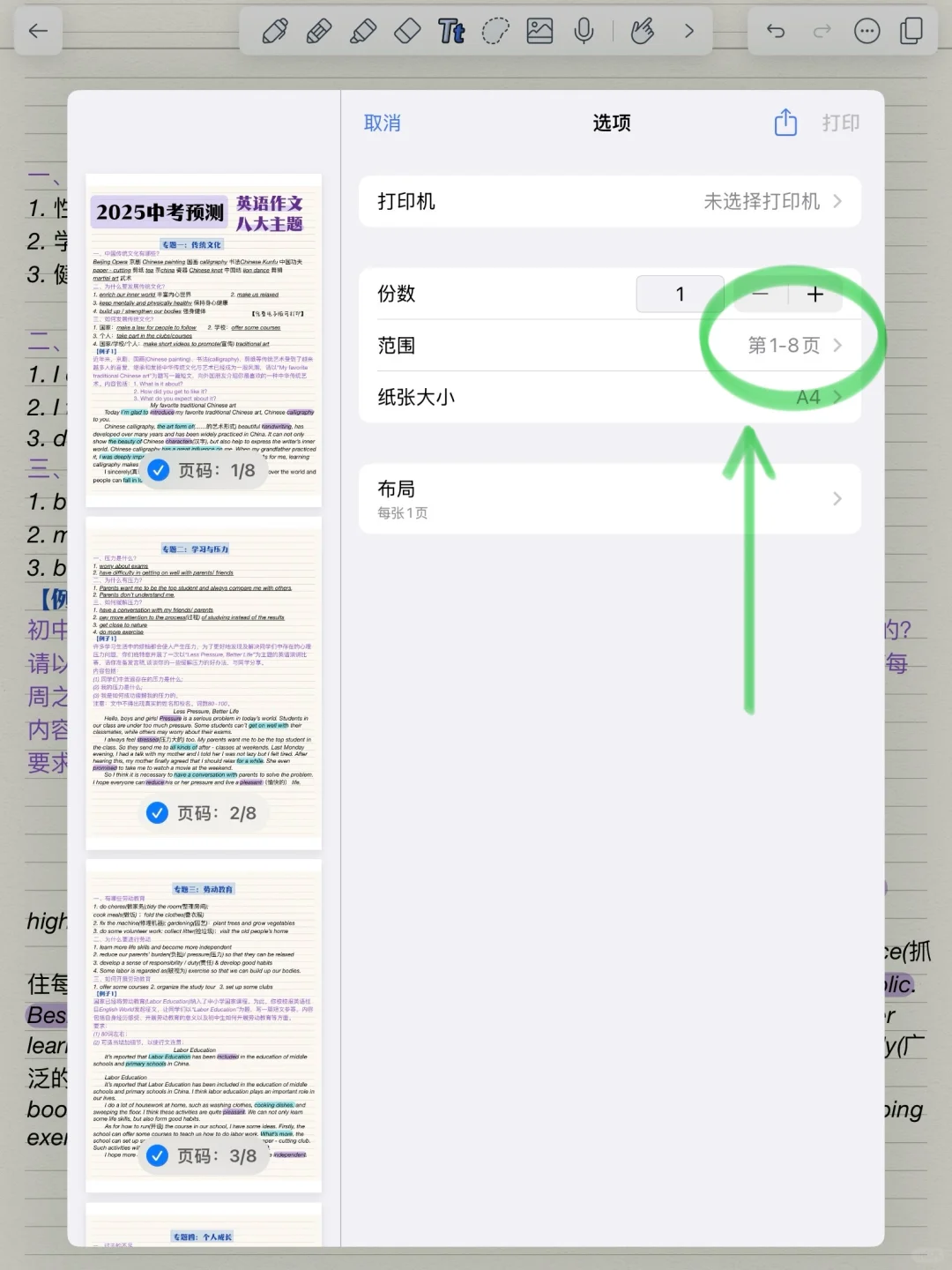Open the pages overview icon
The height and width of the screenshot is (1270, 952).
[911, 32]
